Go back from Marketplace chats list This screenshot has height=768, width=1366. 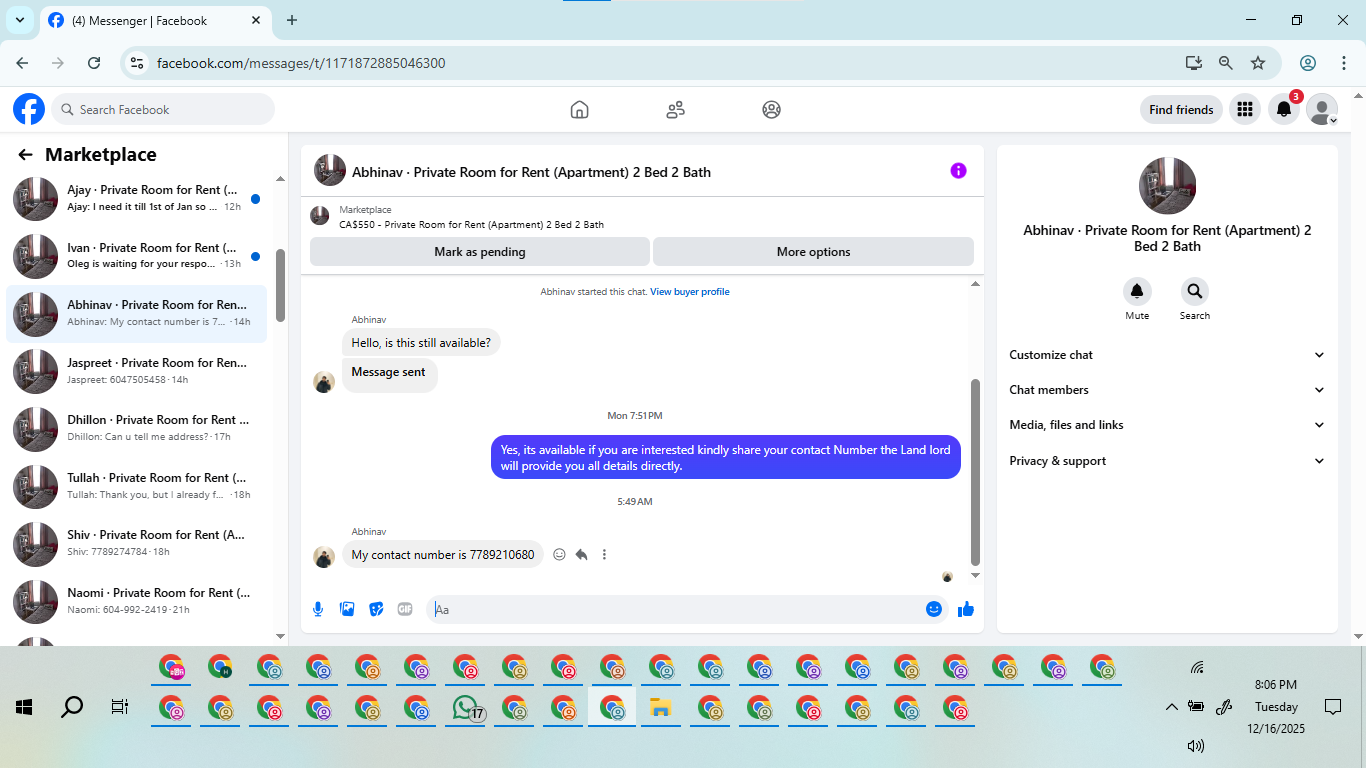coord(25,155)
